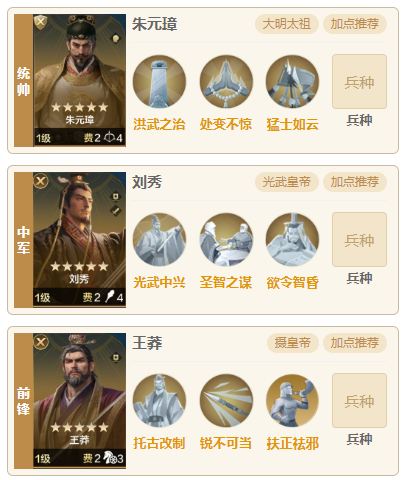Viewport: 407px width, 480px height.
Task: Remove 王莽 with the X badge
Action: coord(41,342)
